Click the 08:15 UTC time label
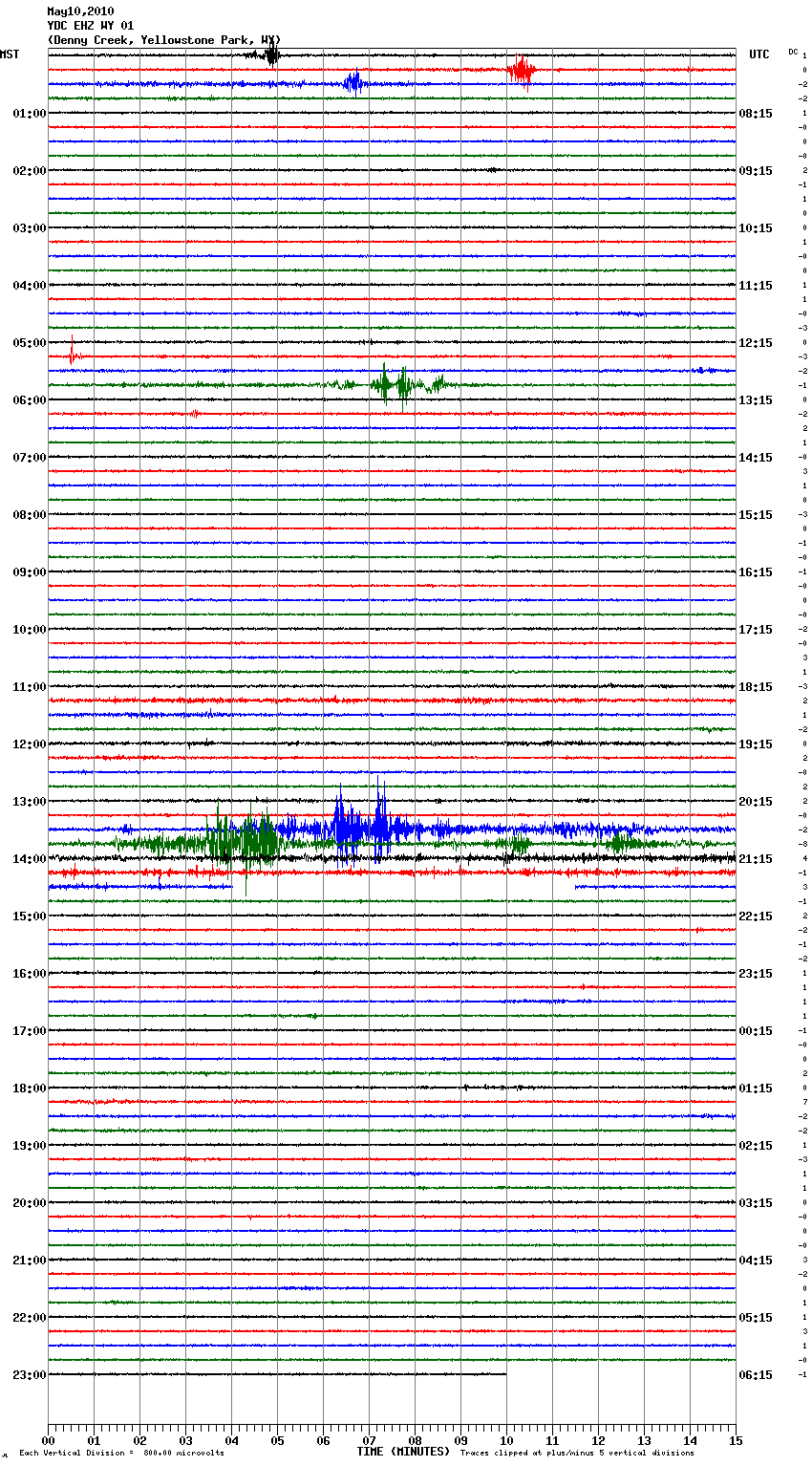Viewport: 812px width, 1466px height. (756, 114)
